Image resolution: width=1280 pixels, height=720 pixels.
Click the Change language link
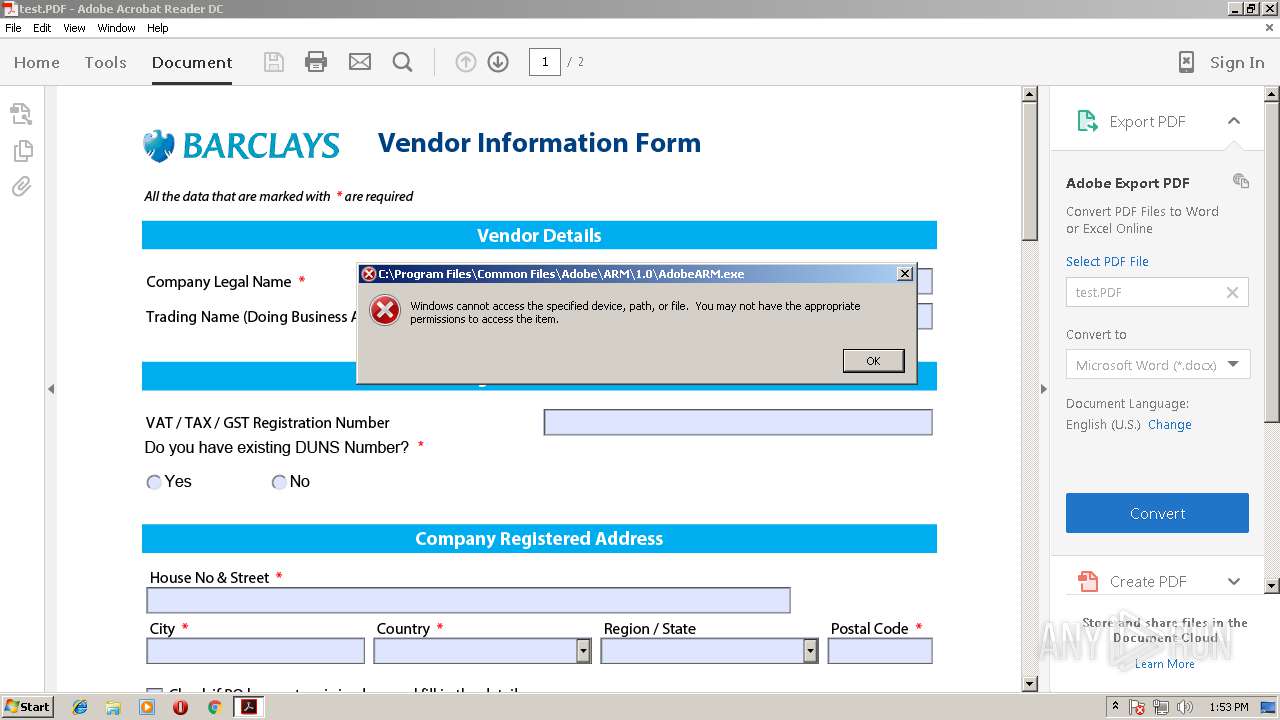tap(1169, 424)
